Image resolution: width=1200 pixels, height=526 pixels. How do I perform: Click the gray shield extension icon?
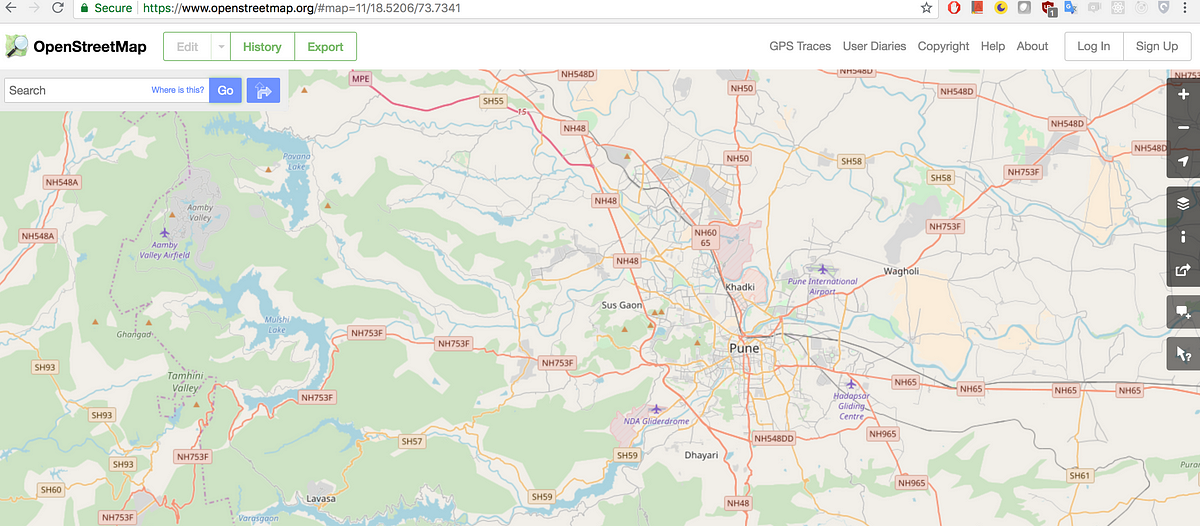[x=1164, y=8]
